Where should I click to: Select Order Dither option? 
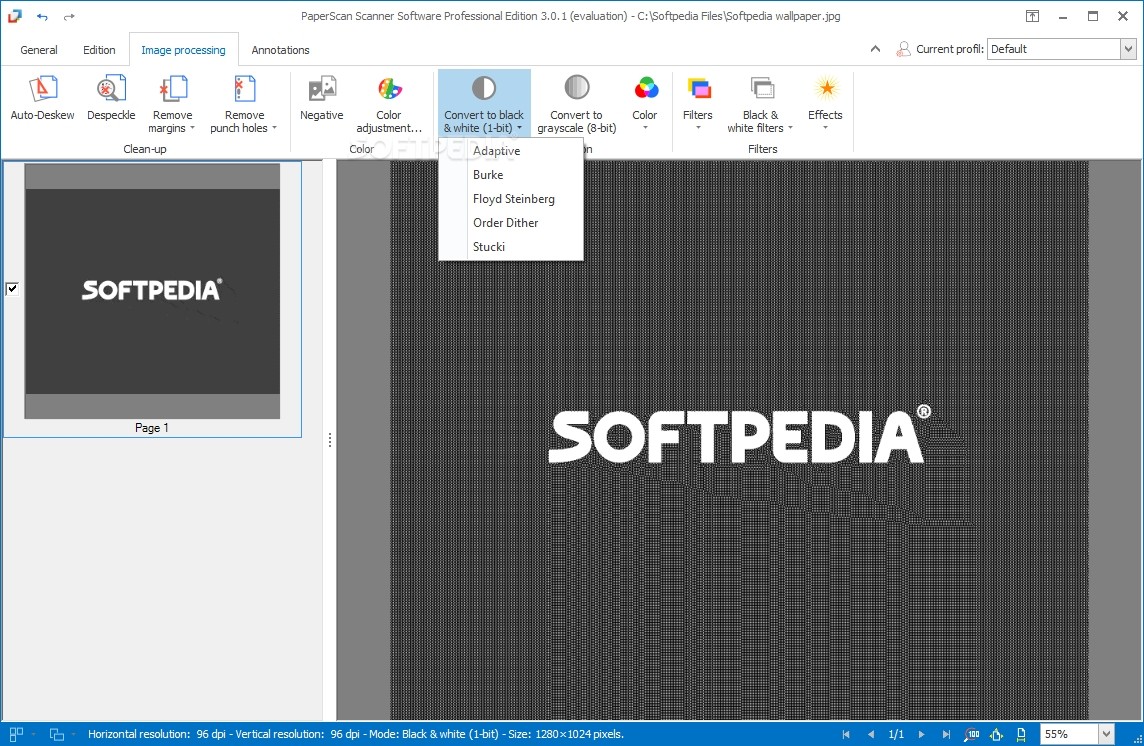pyautogui.click(x=511, y=223)
